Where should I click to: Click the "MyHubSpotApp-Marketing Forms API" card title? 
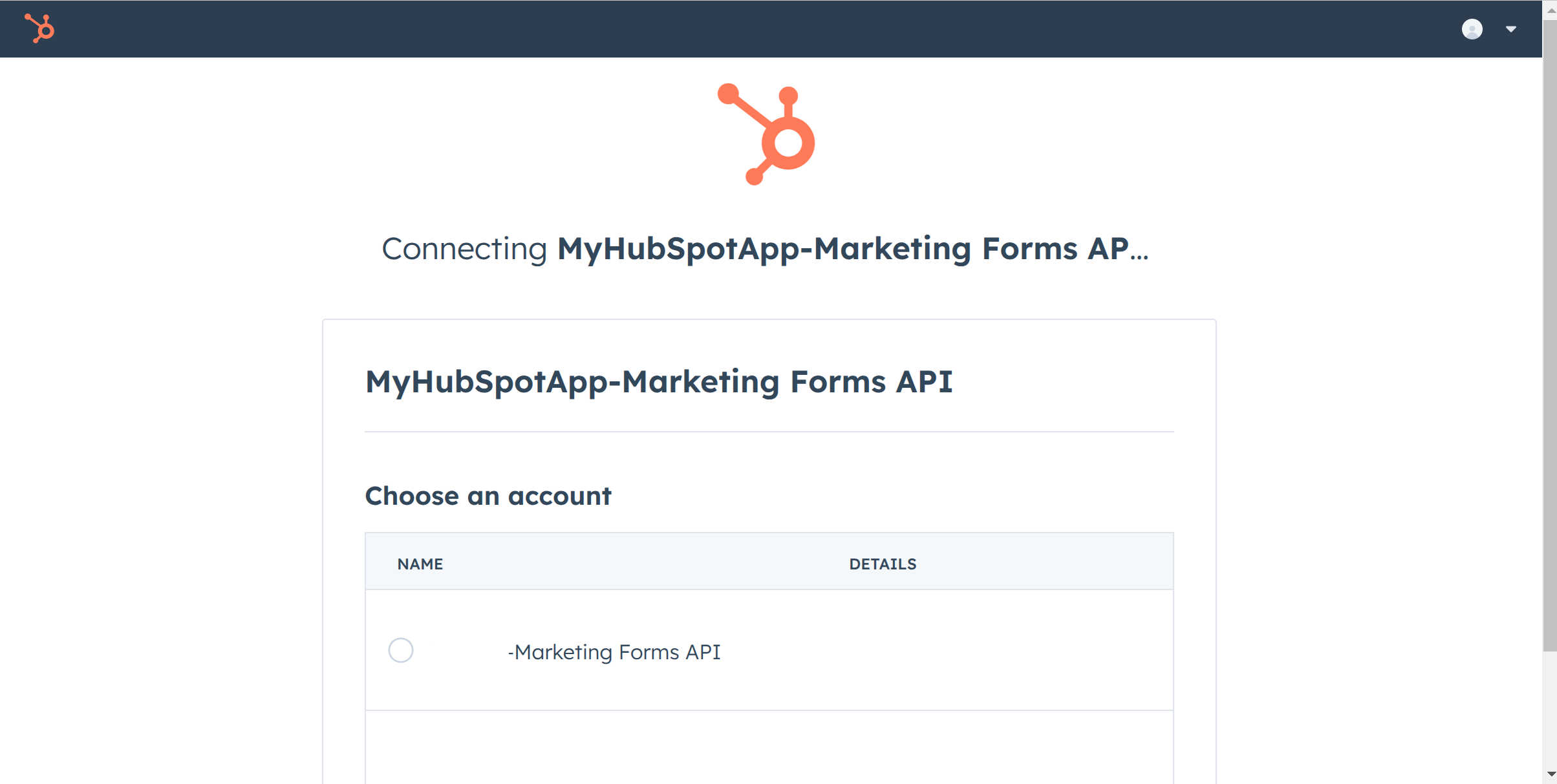click(x=658, y=381)
